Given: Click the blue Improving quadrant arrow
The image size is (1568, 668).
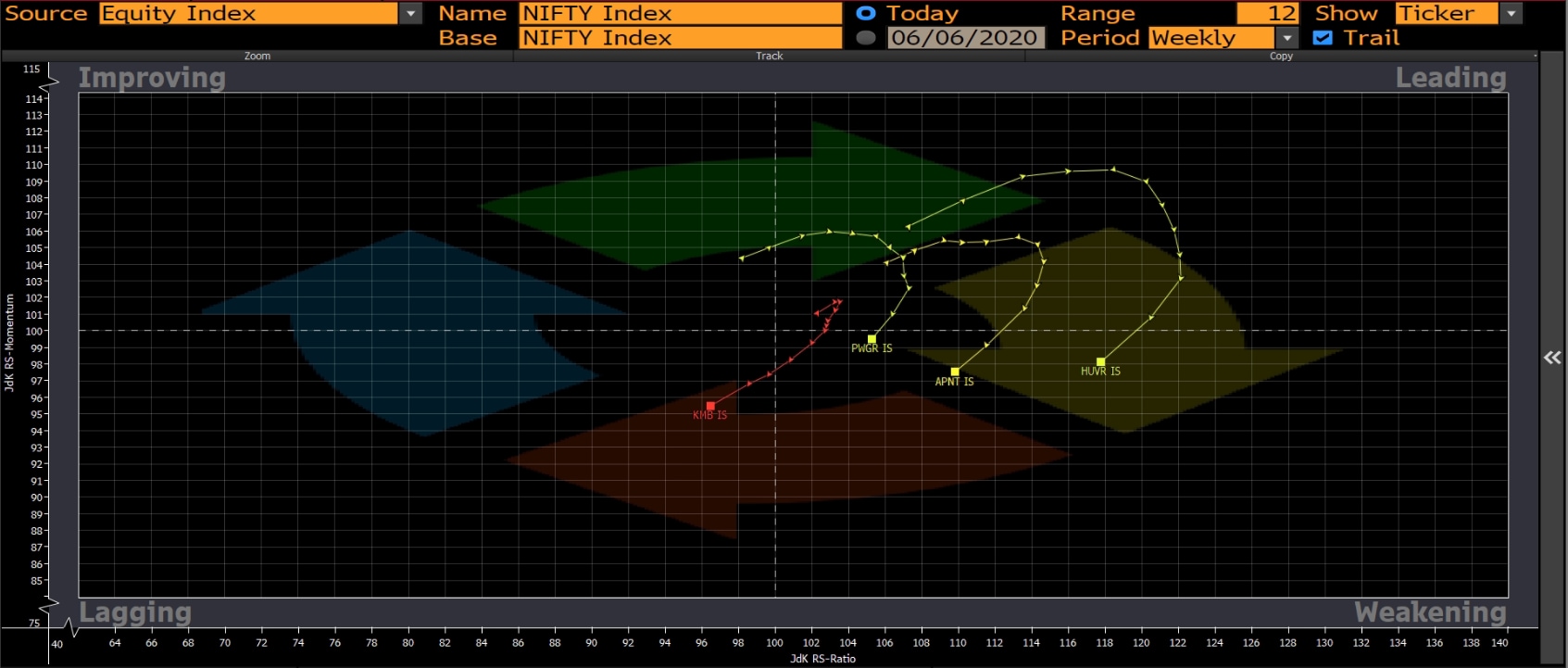Looking at the screenshot, I should pos(408,334).
